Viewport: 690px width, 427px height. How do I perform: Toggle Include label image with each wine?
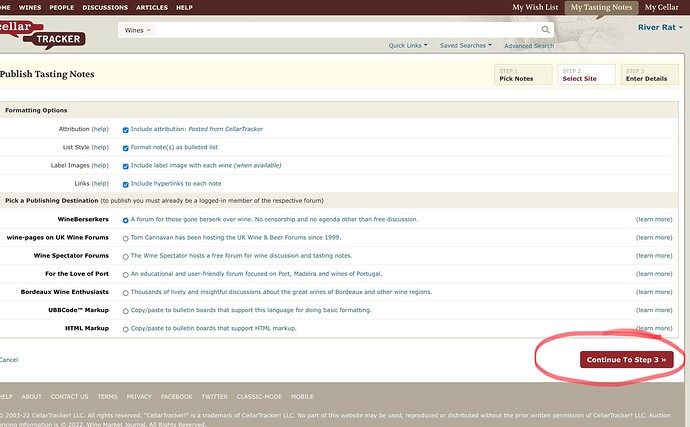click(x=125, y=166)
